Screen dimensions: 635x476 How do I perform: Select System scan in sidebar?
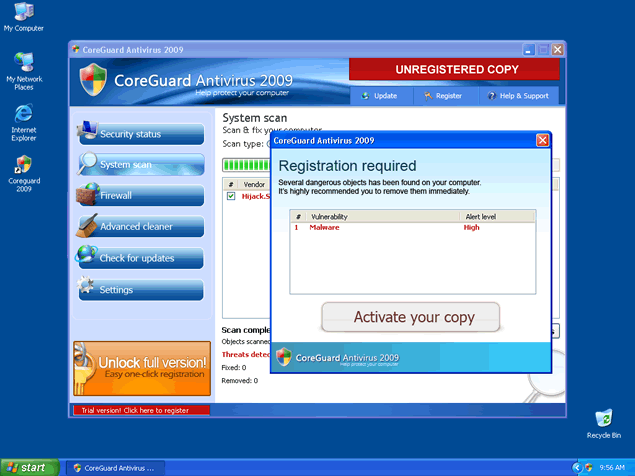click(x=140, y=164)
